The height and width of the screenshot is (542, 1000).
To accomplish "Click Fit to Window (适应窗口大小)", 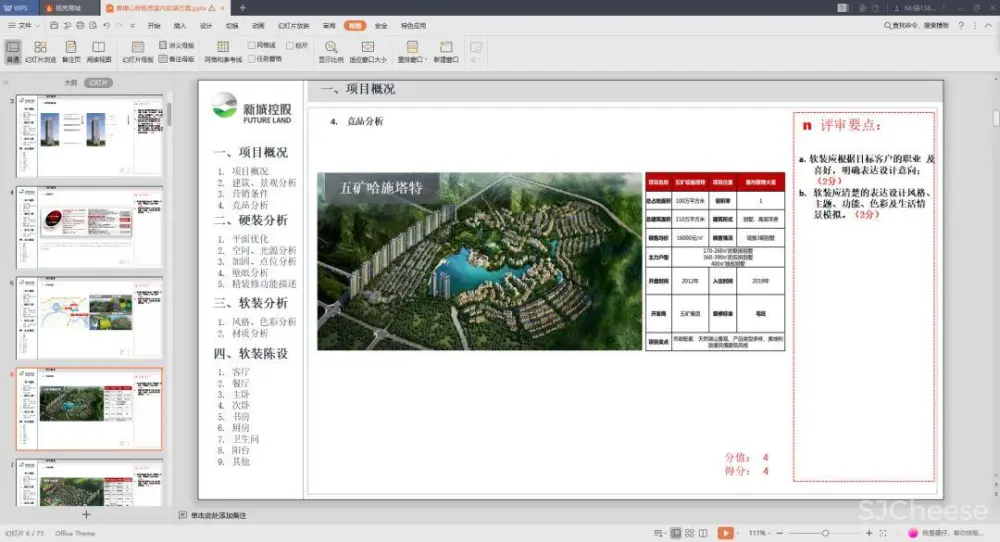I will (x=368, y=51).
